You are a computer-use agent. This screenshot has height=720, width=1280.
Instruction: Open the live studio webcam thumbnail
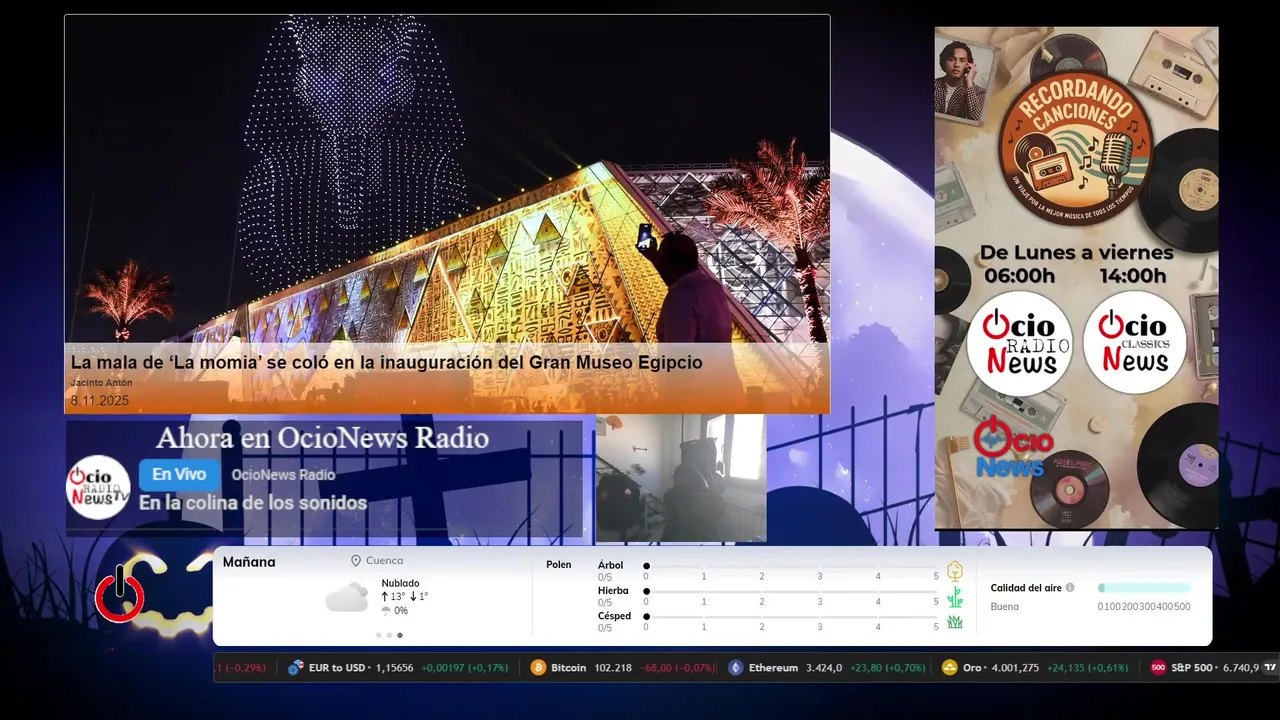click(x=681, y=478)
